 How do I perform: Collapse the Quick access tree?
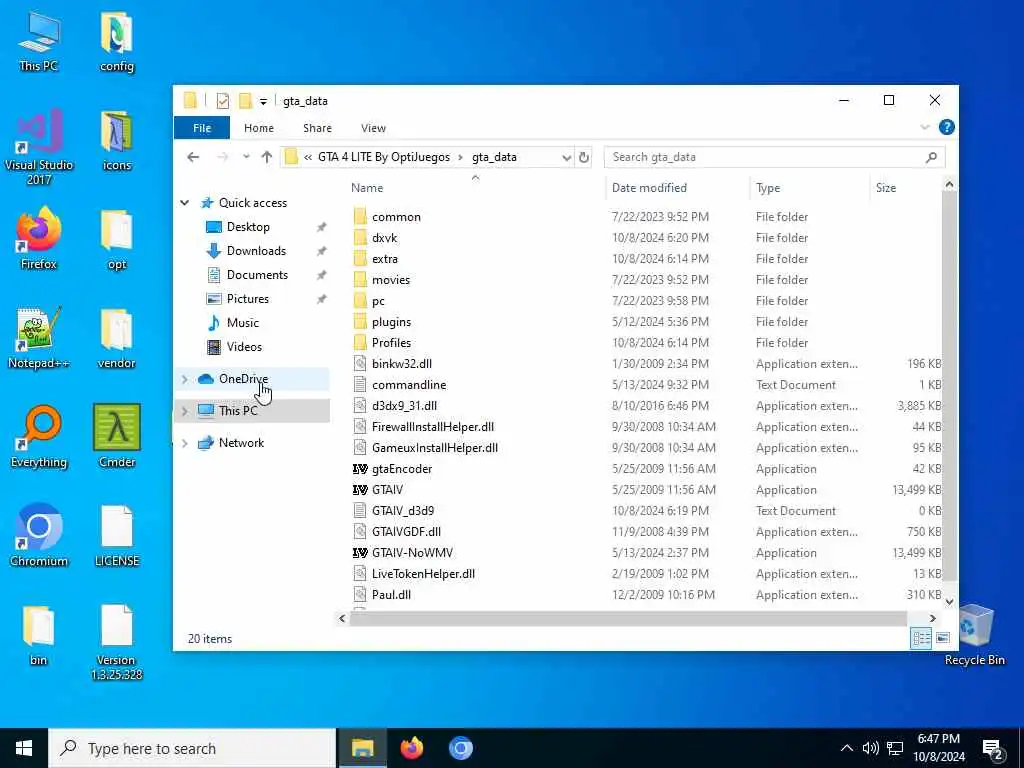click(x=185, y=203)
